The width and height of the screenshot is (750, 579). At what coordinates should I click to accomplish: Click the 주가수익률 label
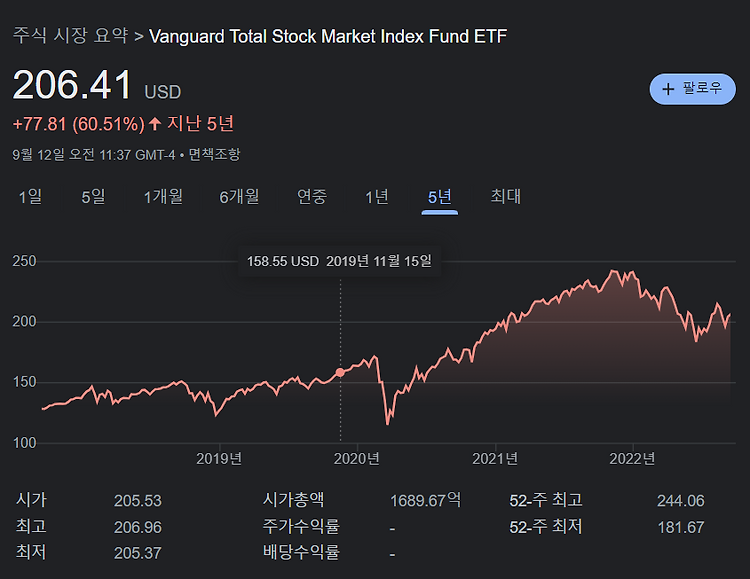point(301,526)
